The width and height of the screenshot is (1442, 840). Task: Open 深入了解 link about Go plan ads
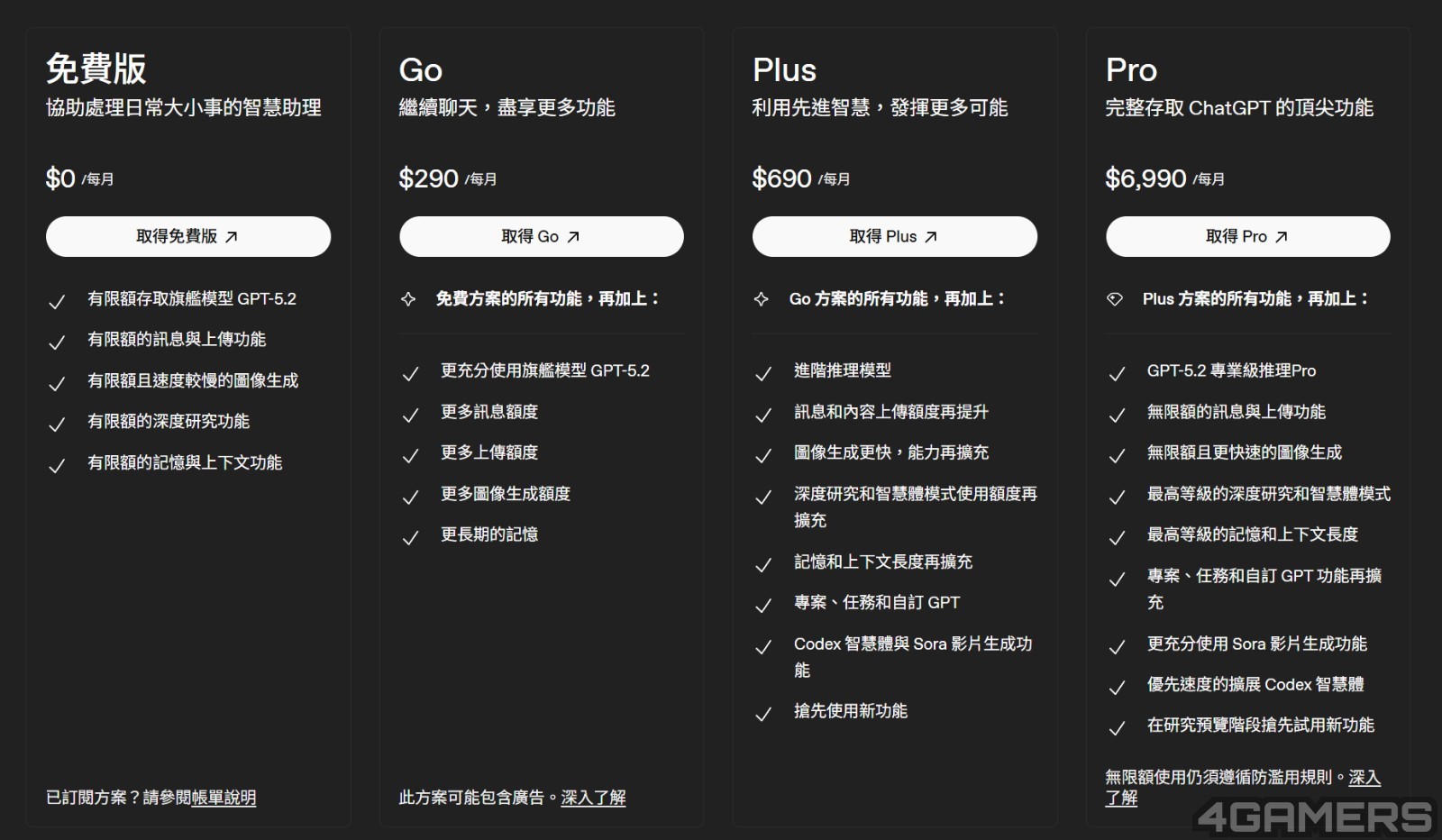click(593, 798)
